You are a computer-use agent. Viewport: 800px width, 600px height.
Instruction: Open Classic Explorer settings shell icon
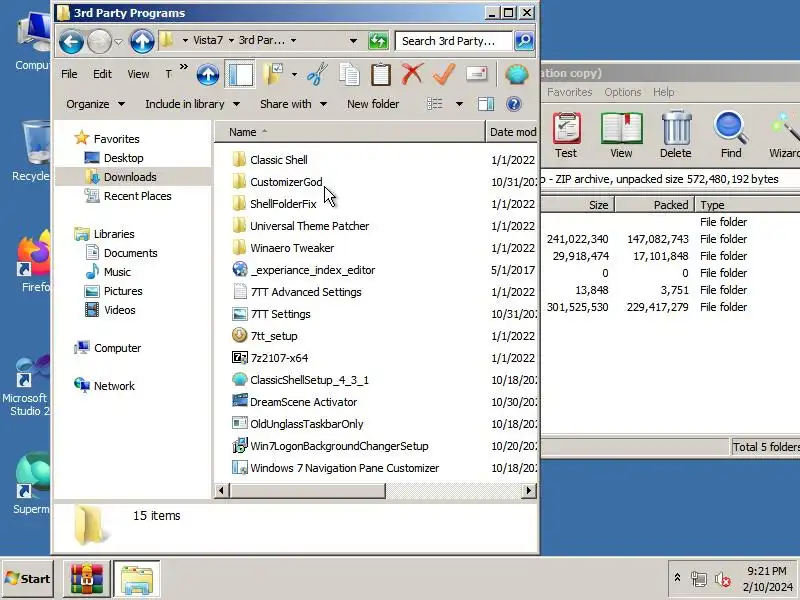click(517, 74)
